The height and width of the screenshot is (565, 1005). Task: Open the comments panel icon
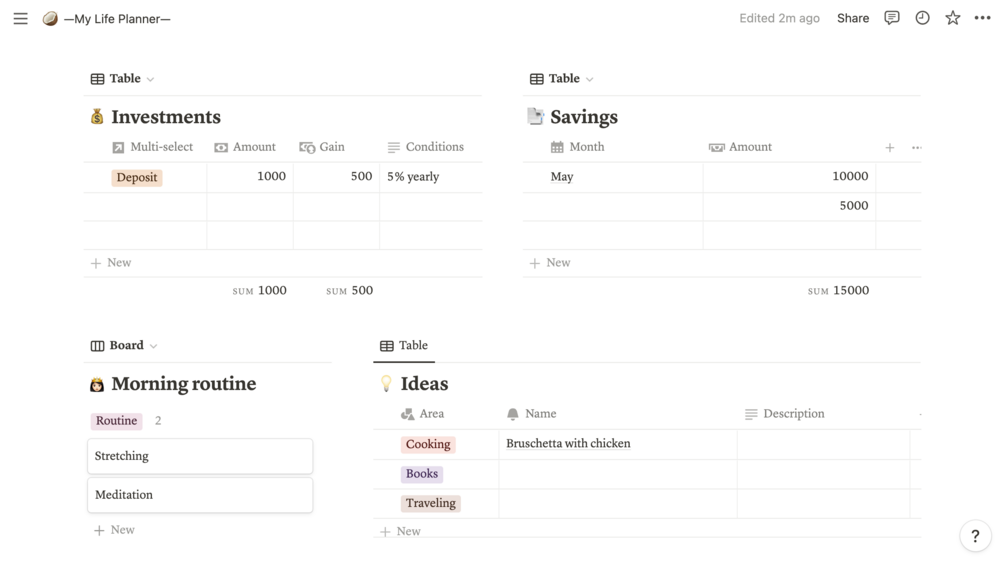pyautogui.click(x=892, y=18)
